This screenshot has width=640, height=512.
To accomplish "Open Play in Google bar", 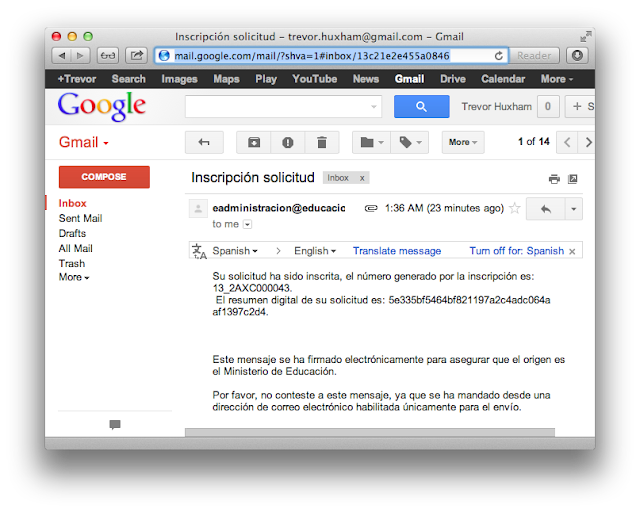I will pyautogui.click(x=266, y=79).
